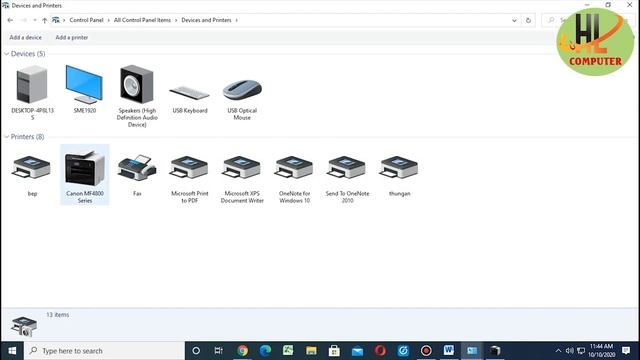The width and height of the screenshot is (640, 360).
Task: Open the Mail app from taskbar
Action: pyautogui.click(x=357, y=351)
